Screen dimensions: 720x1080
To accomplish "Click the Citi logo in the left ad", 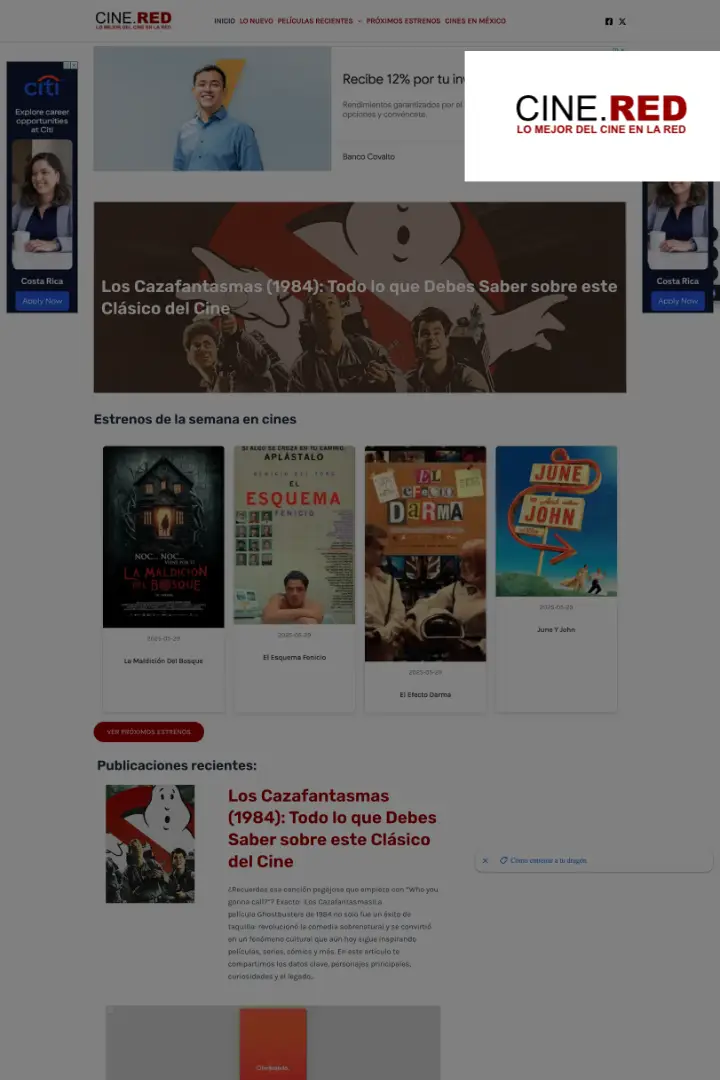I will [42, 86].
